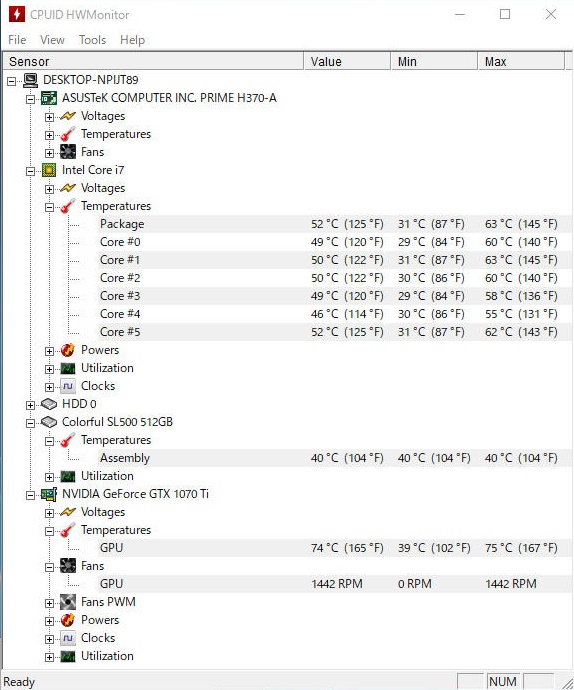Expand the HDD 0 node
574x690 pixels.
30,405
